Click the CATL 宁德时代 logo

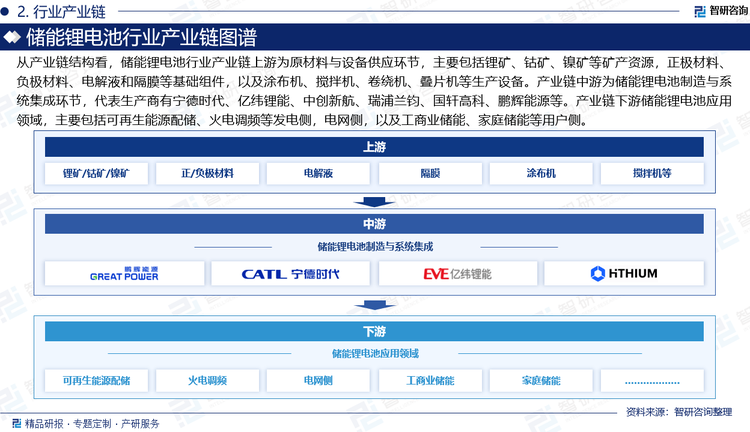tap(290, 274)
